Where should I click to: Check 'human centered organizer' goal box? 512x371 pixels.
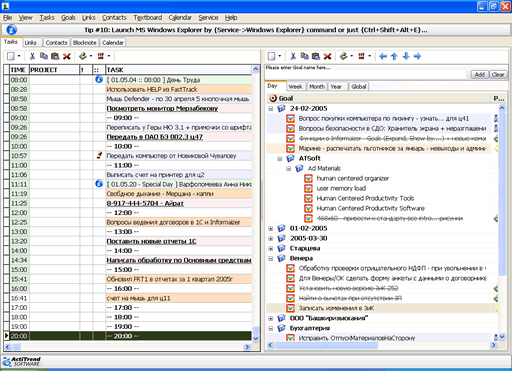[308, 178]
